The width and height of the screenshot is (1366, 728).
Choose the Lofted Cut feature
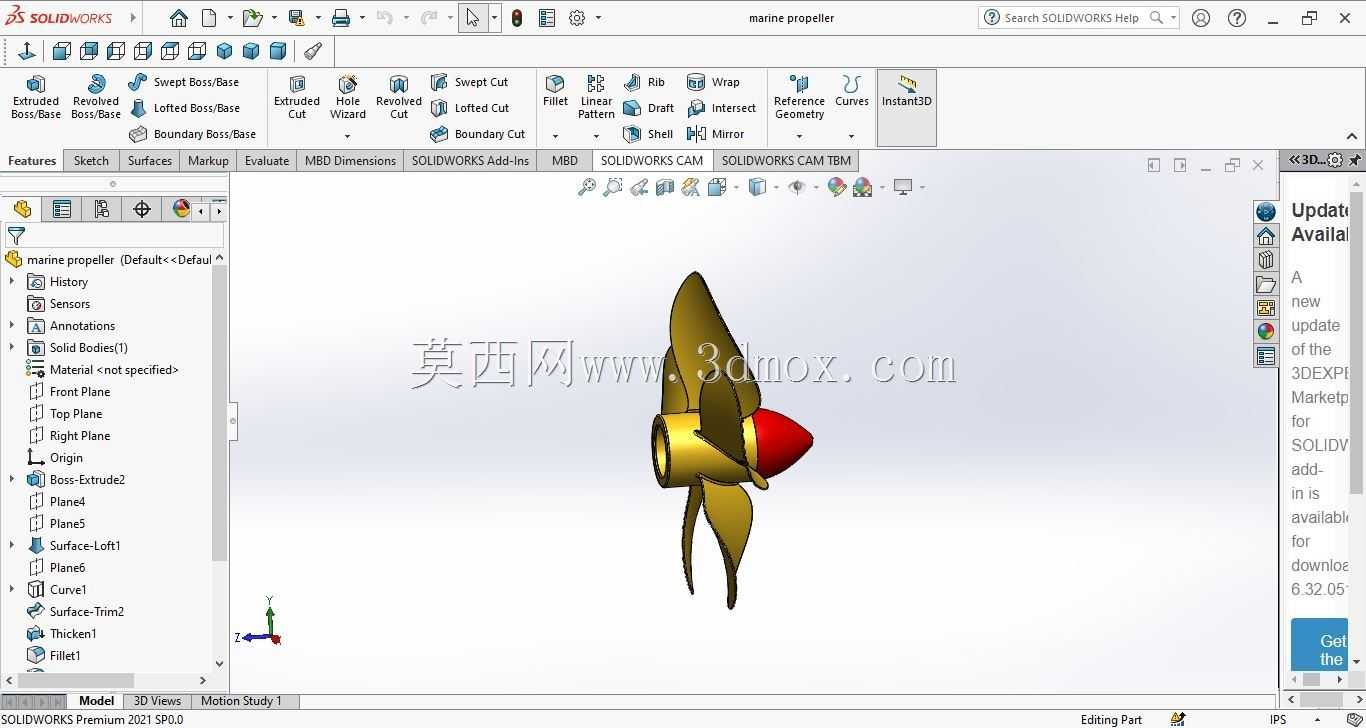(469, 108)
